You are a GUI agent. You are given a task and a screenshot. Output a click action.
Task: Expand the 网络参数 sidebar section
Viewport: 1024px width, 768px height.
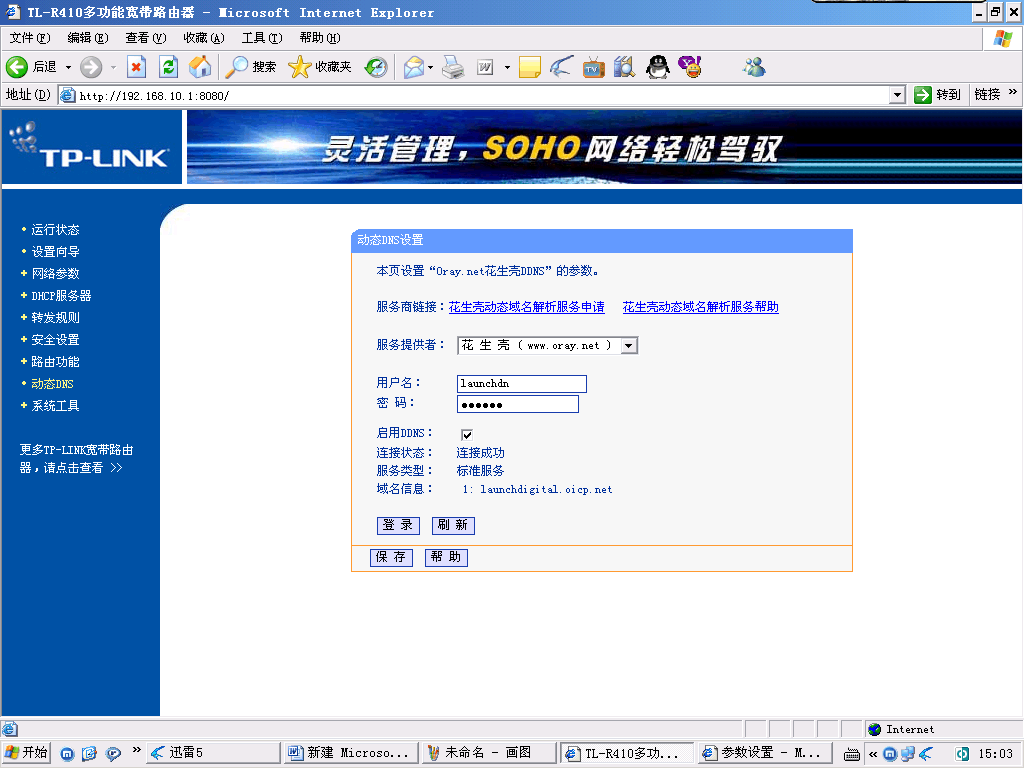(x=55, y=274)
